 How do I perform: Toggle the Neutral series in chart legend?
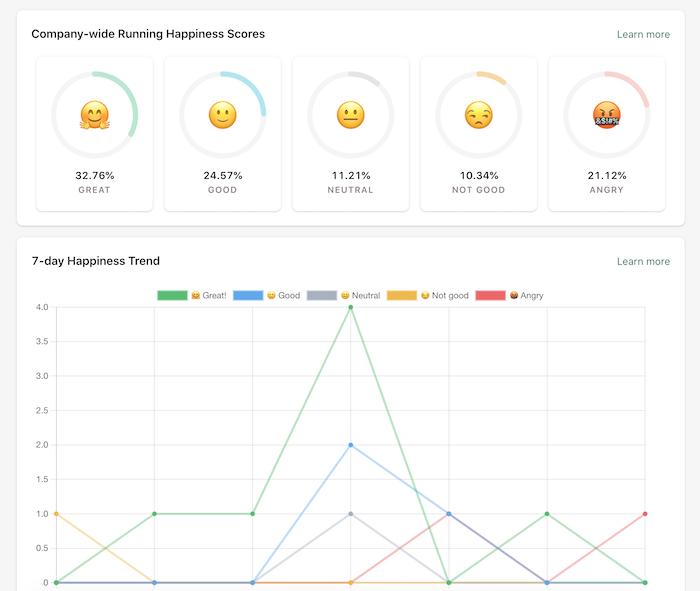343,296
